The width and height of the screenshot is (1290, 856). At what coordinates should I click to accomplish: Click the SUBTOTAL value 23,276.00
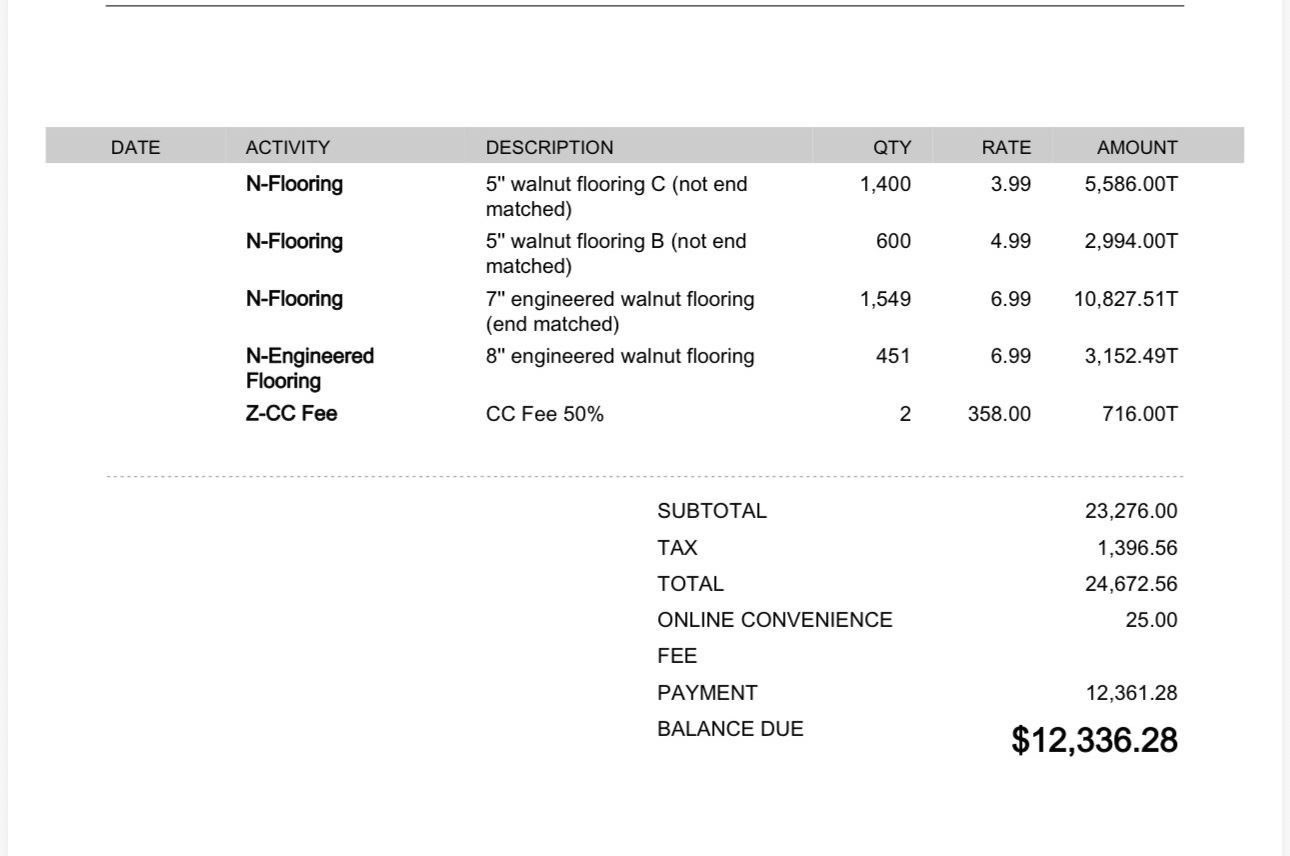click(x=1131, y=511)
